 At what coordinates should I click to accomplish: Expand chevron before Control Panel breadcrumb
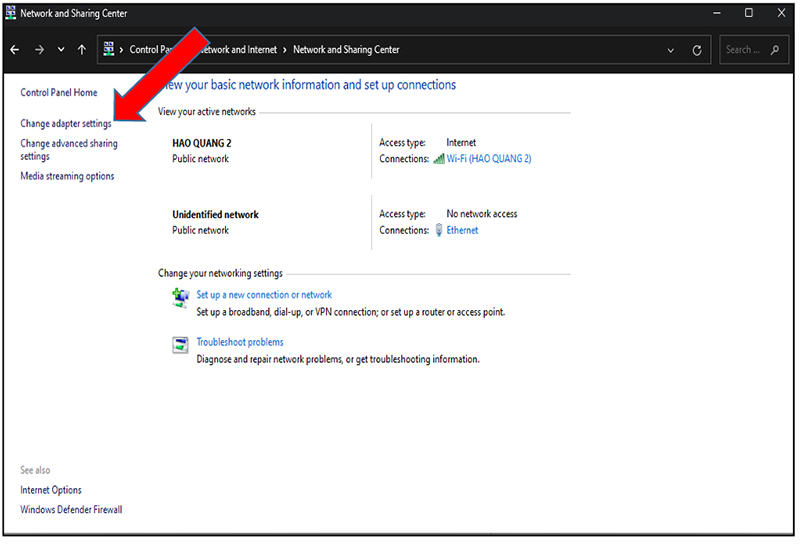click(121, 50)
